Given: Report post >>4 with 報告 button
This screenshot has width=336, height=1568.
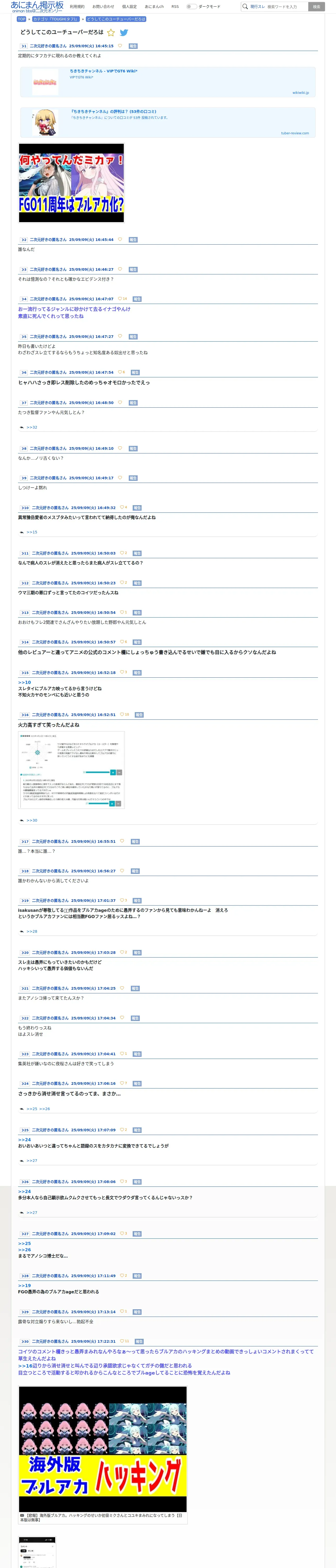Looking at the screenshot, I should click(x=137, y=299).
